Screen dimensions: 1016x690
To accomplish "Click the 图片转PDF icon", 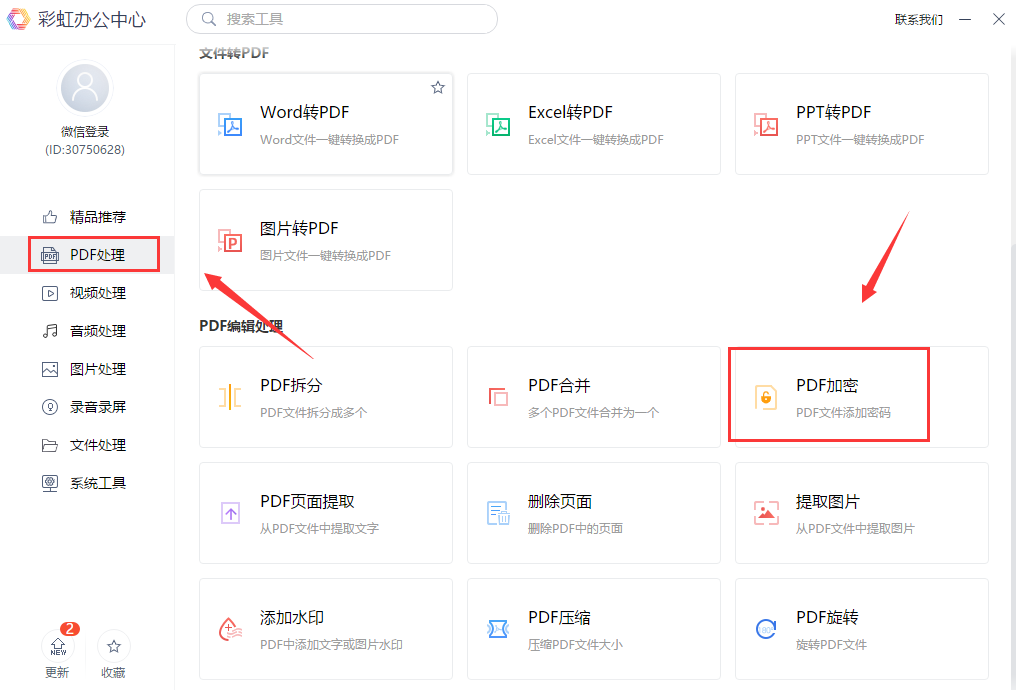I will [x=229, y=240].
